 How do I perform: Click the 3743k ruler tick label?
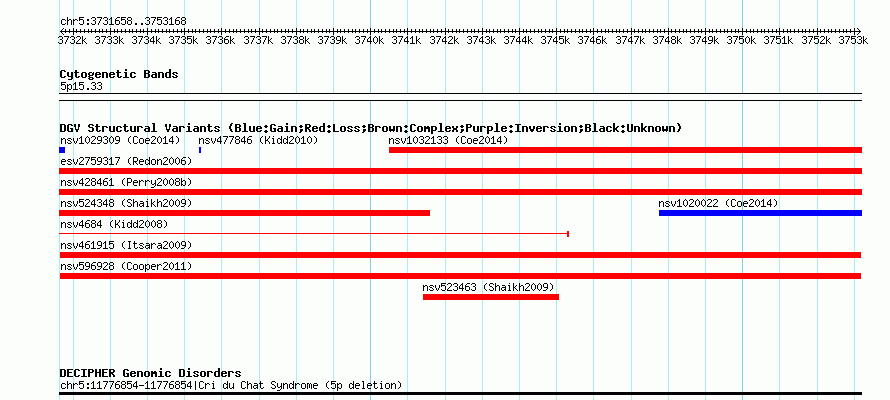(481, 40)
